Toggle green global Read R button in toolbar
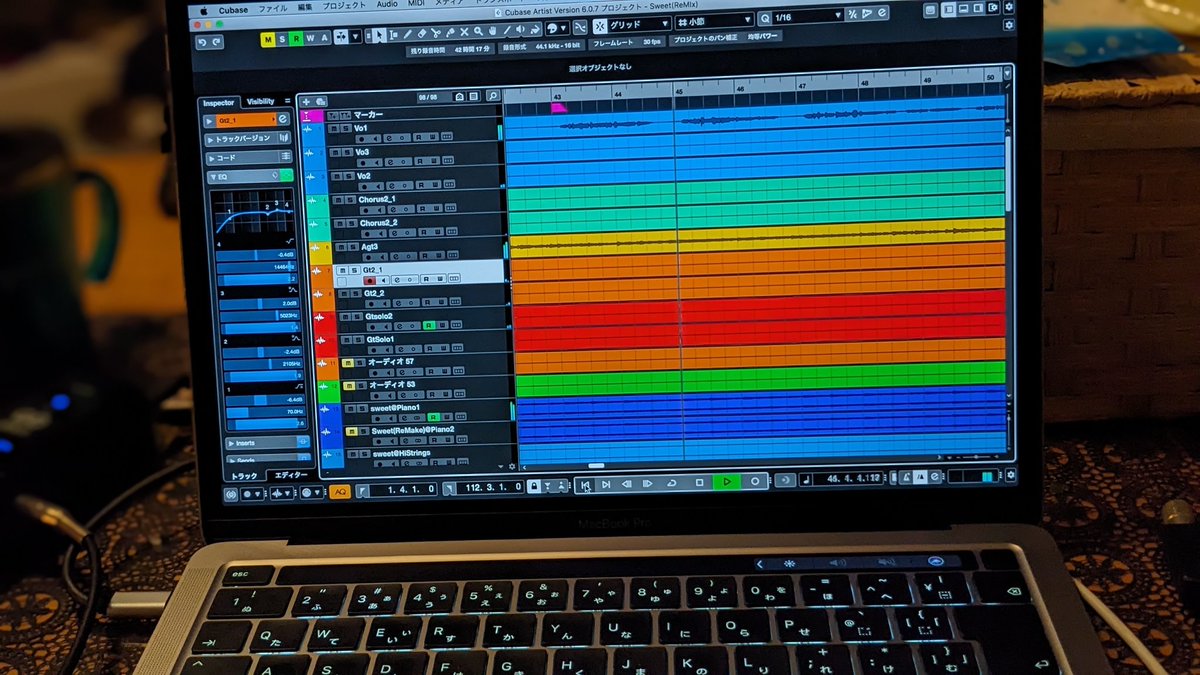This screenshot has width=1200, height=675. 296,39
